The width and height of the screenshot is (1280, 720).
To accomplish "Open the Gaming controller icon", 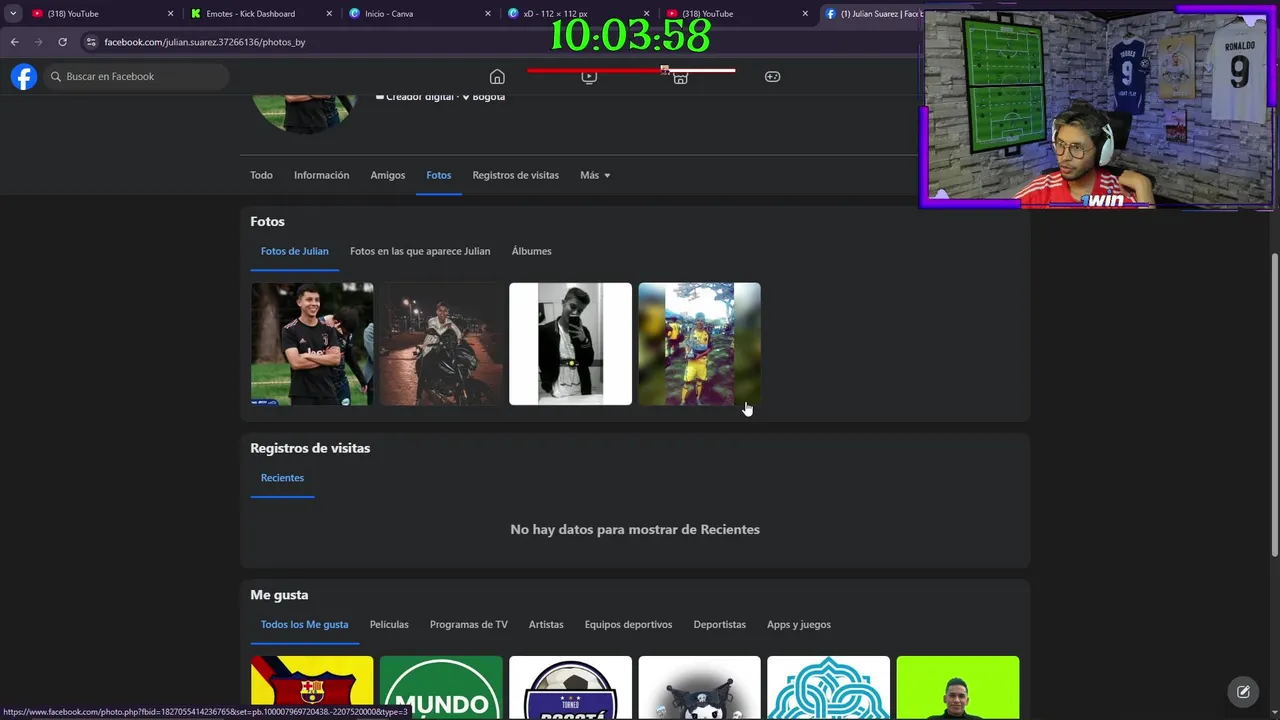I will tap(772, 77).
